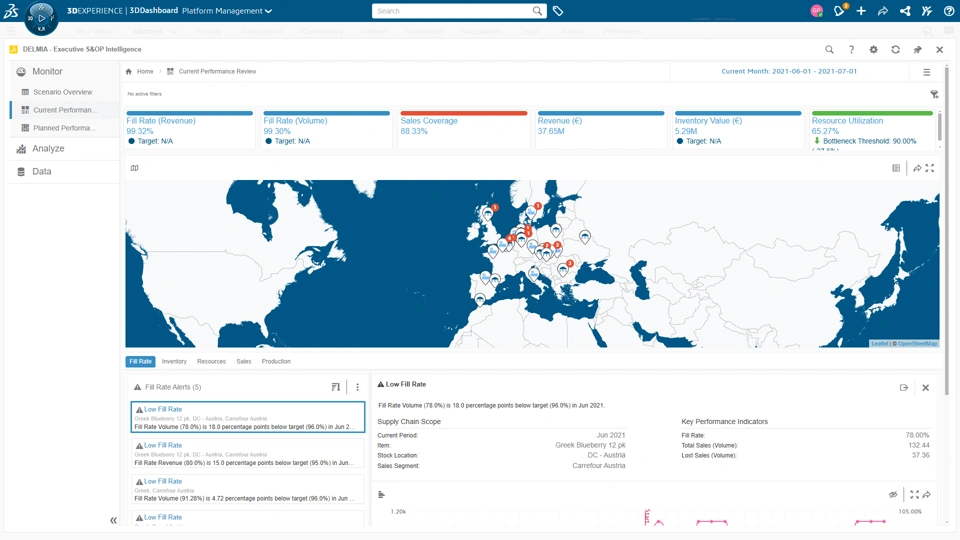
Task: Search within the DELMIA widget
Action: coord(829,50)
